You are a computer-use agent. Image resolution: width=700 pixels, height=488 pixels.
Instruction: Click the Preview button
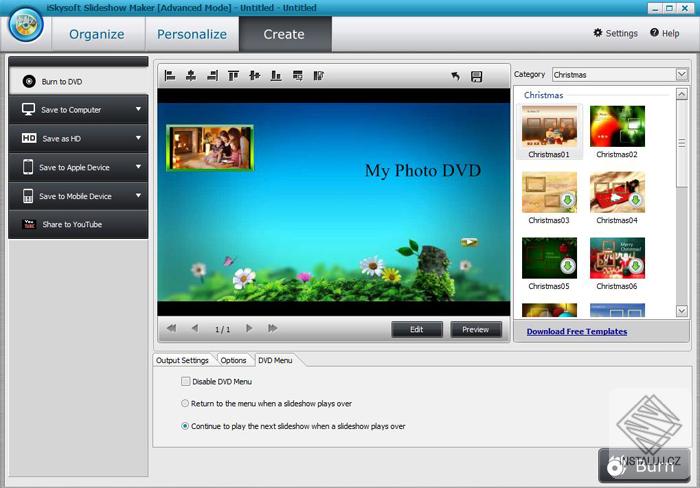tap(475, 330)
